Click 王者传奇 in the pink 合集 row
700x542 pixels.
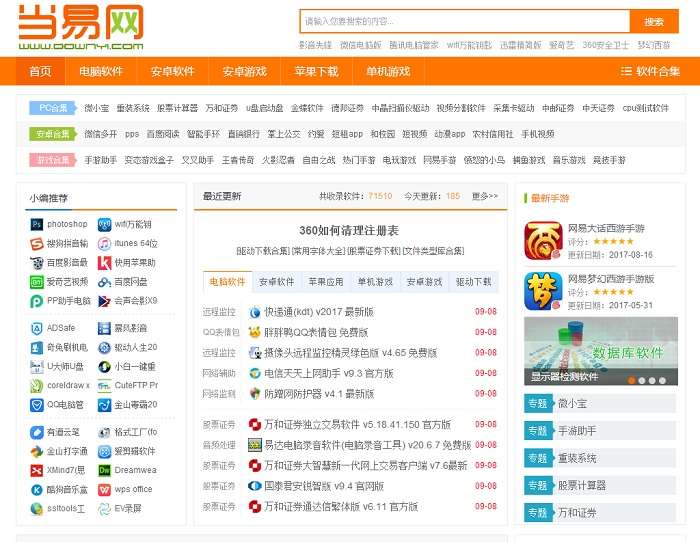238,160
